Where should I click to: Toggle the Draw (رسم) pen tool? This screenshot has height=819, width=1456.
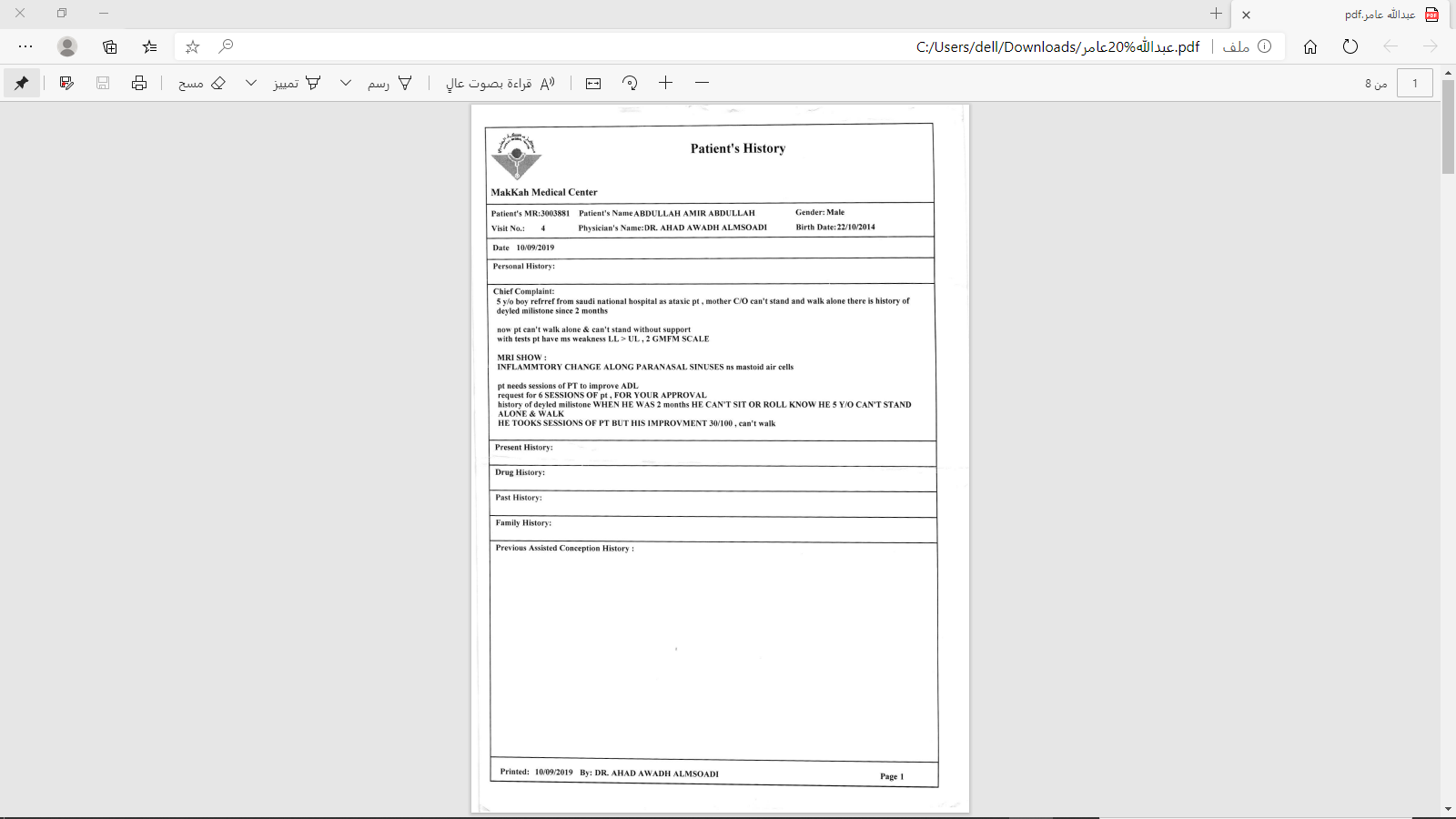click(390, 83)
